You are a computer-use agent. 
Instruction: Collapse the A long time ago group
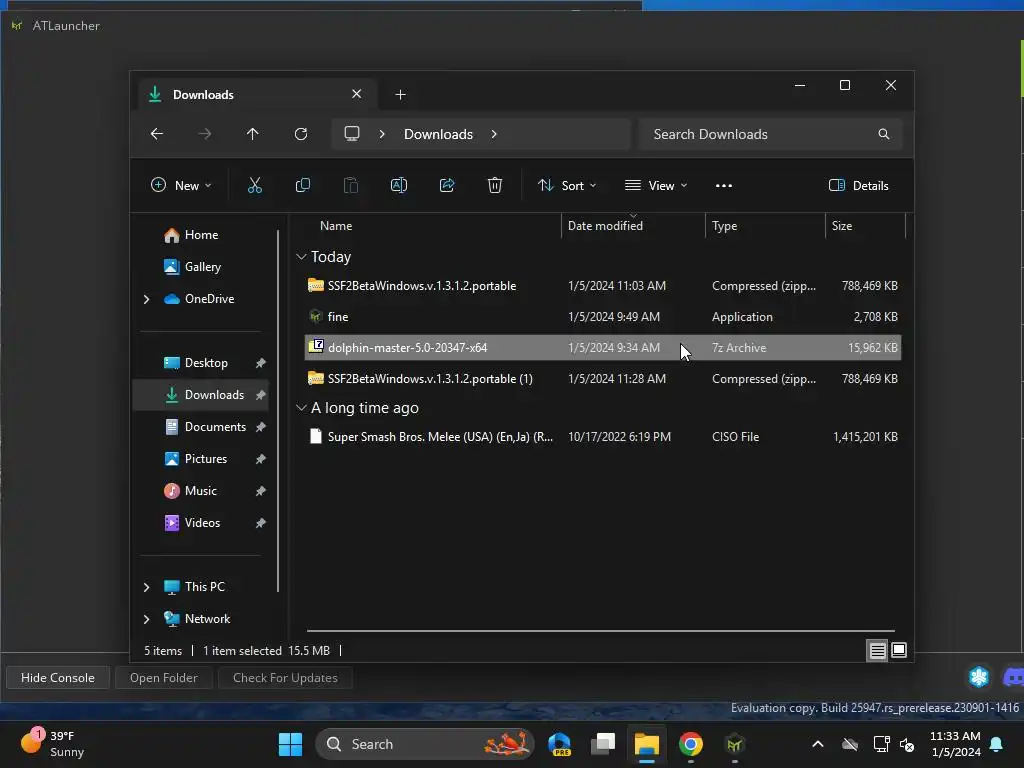pos(301,408)
